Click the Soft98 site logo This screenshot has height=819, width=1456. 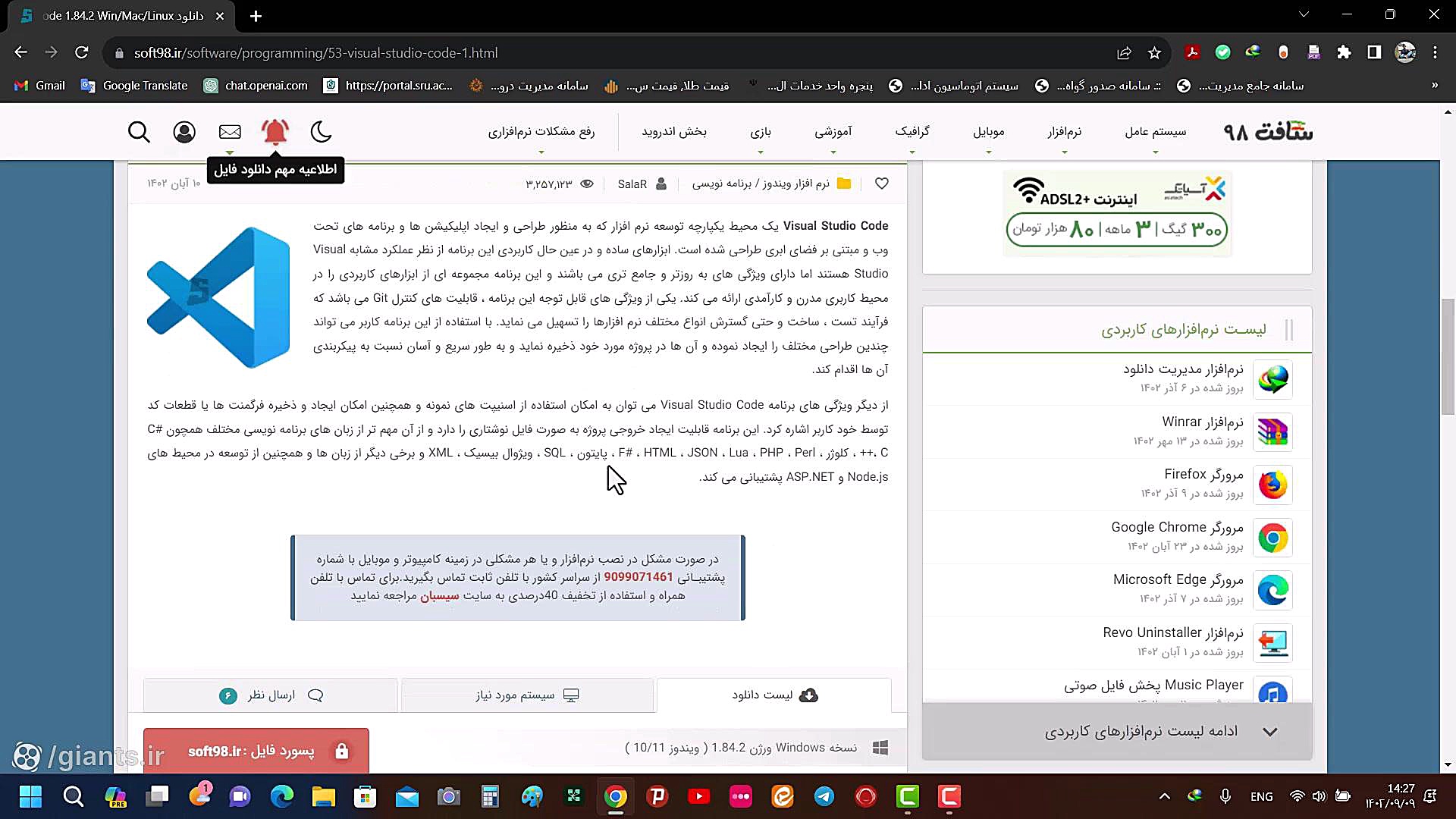click(x=1268, y=132)
